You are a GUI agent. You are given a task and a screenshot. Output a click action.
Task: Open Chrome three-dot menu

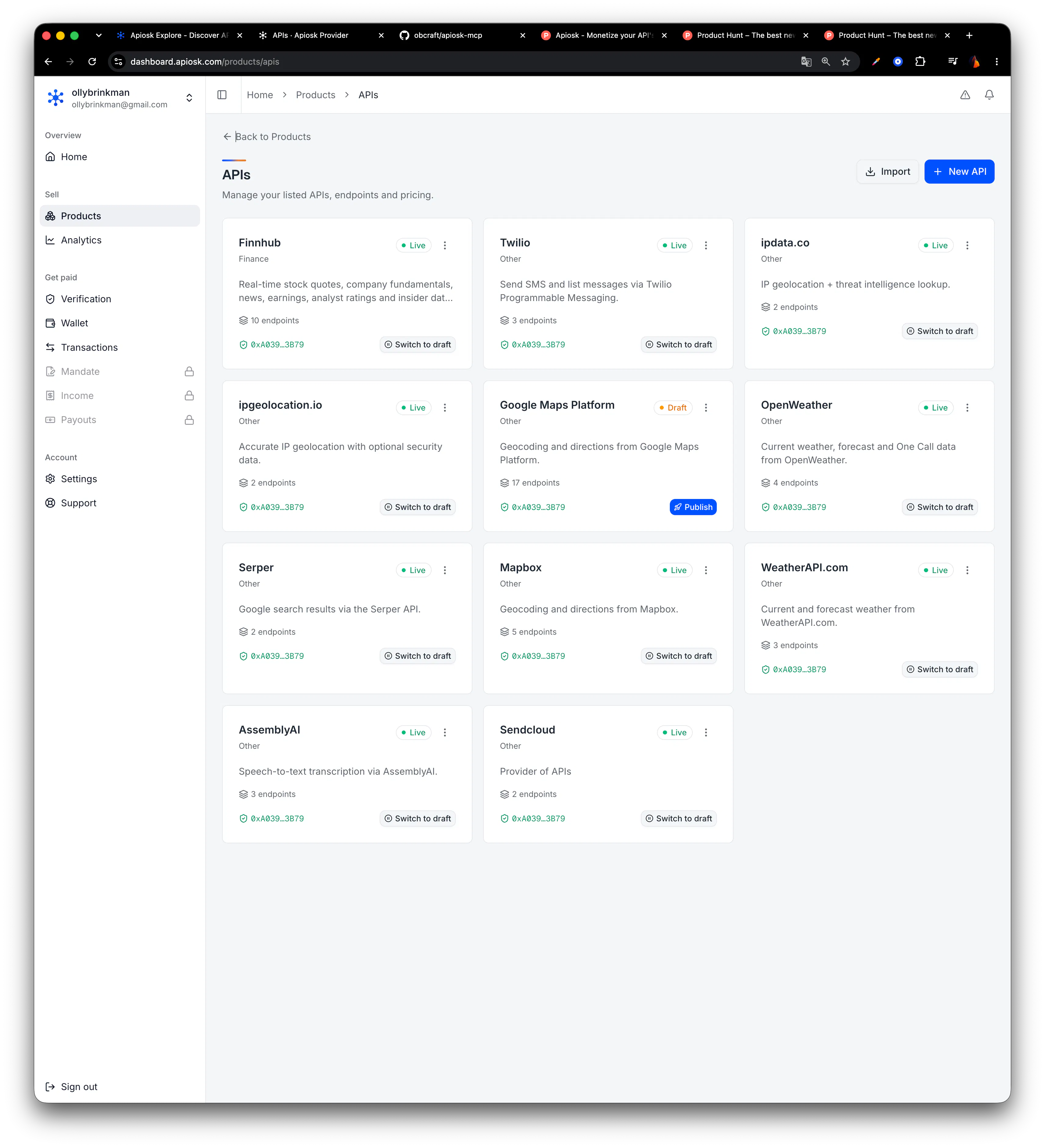click(996, 62)
